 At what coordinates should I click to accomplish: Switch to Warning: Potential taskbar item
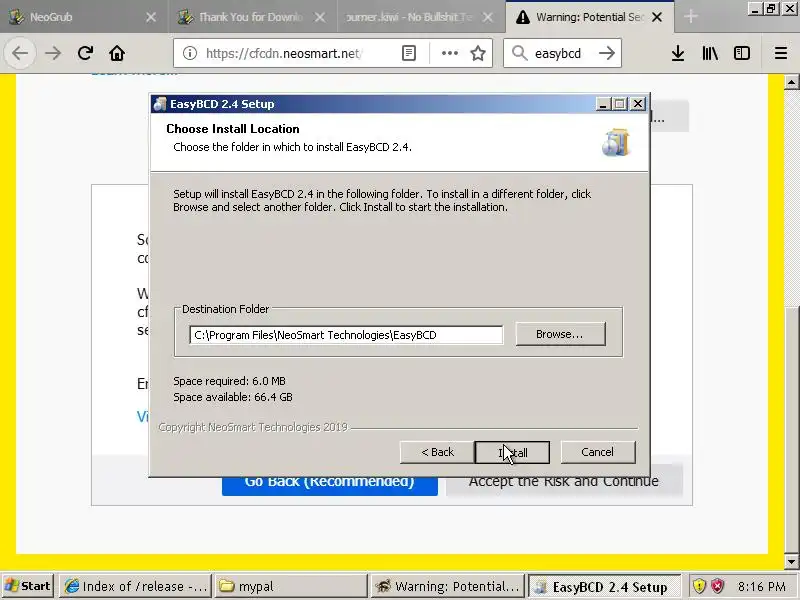(x=448, y=586)
